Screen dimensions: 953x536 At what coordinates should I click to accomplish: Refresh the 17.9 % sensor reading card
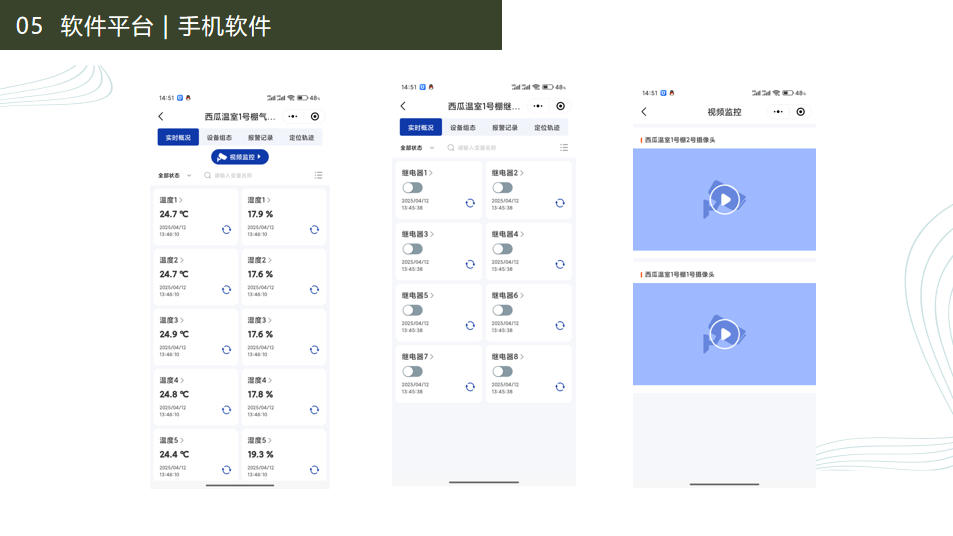(314, 229)
